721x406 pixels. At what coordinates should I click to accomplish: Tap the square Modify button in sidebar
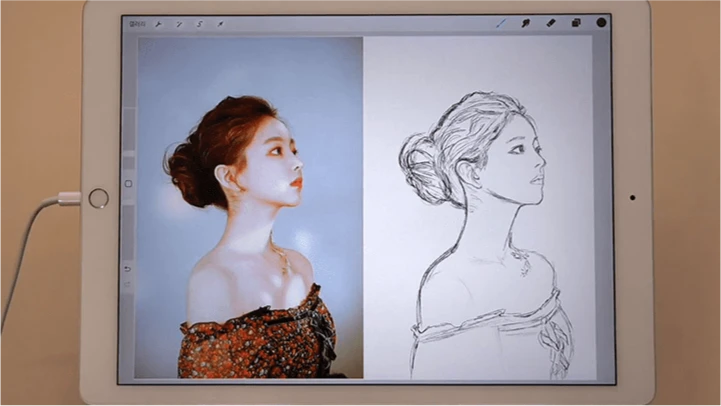point(128,183)
